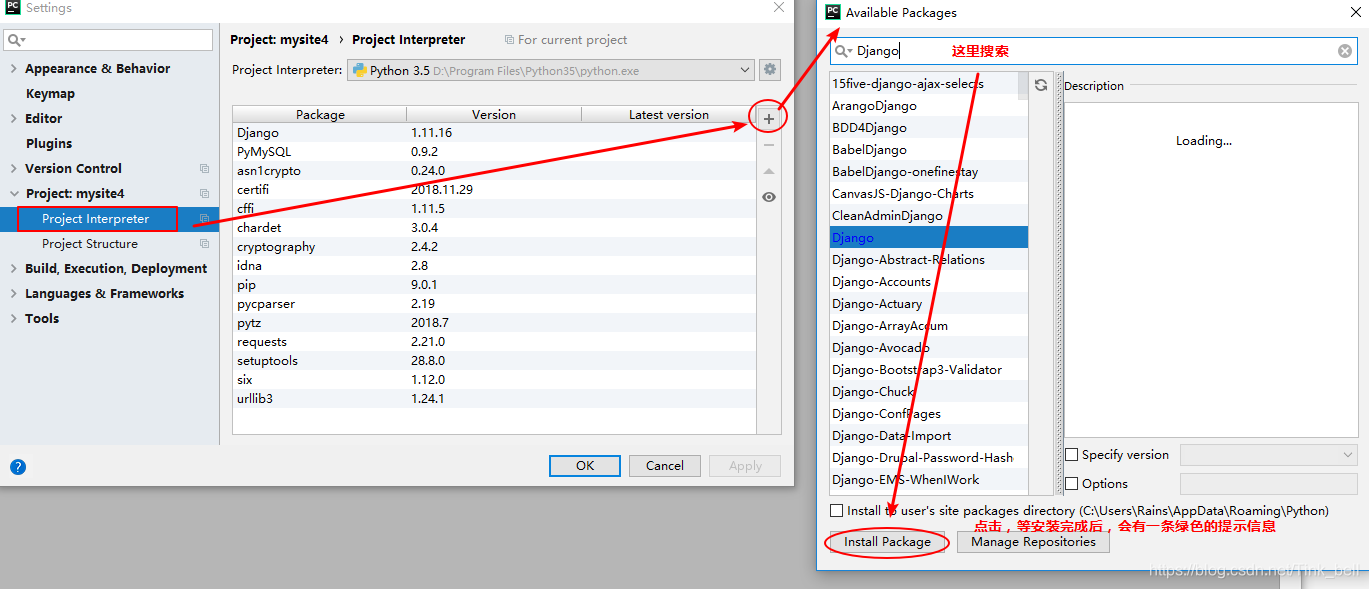This screenshot has width=1369, height=589.
Task: Select Plugins in settings tree
Action: (49, 144)
